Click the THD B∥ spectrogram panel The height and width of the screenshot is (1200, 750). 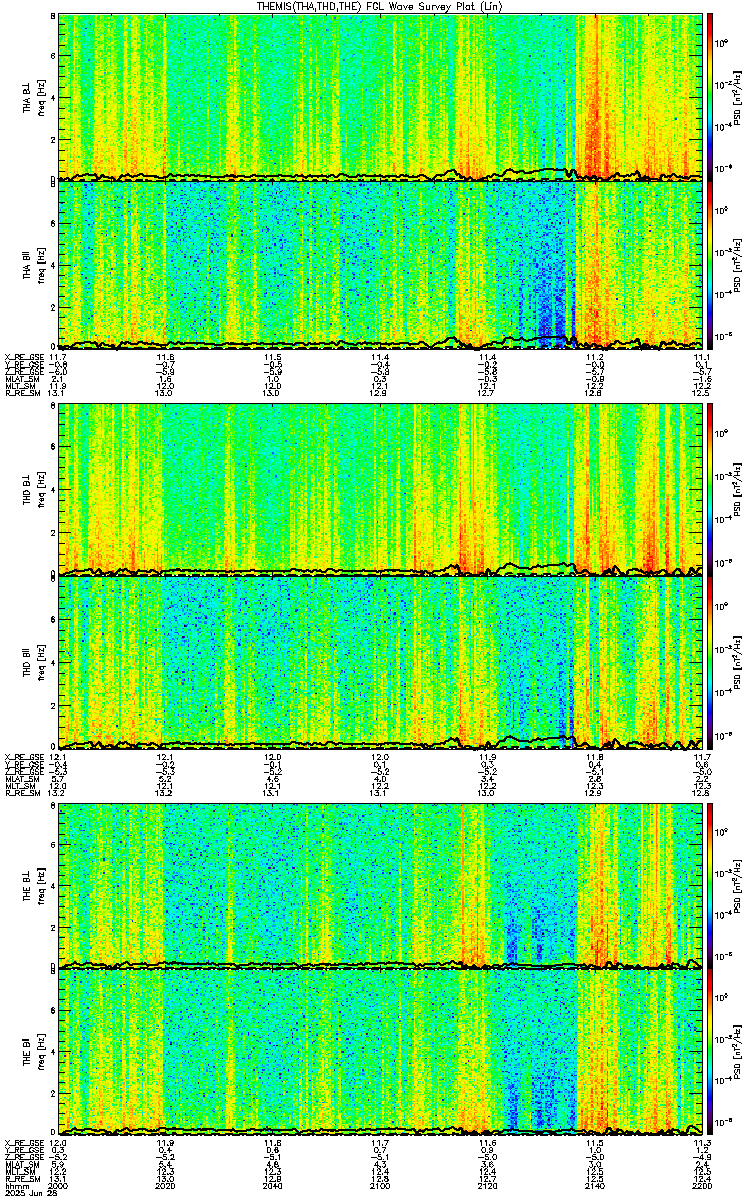[381, 662]
